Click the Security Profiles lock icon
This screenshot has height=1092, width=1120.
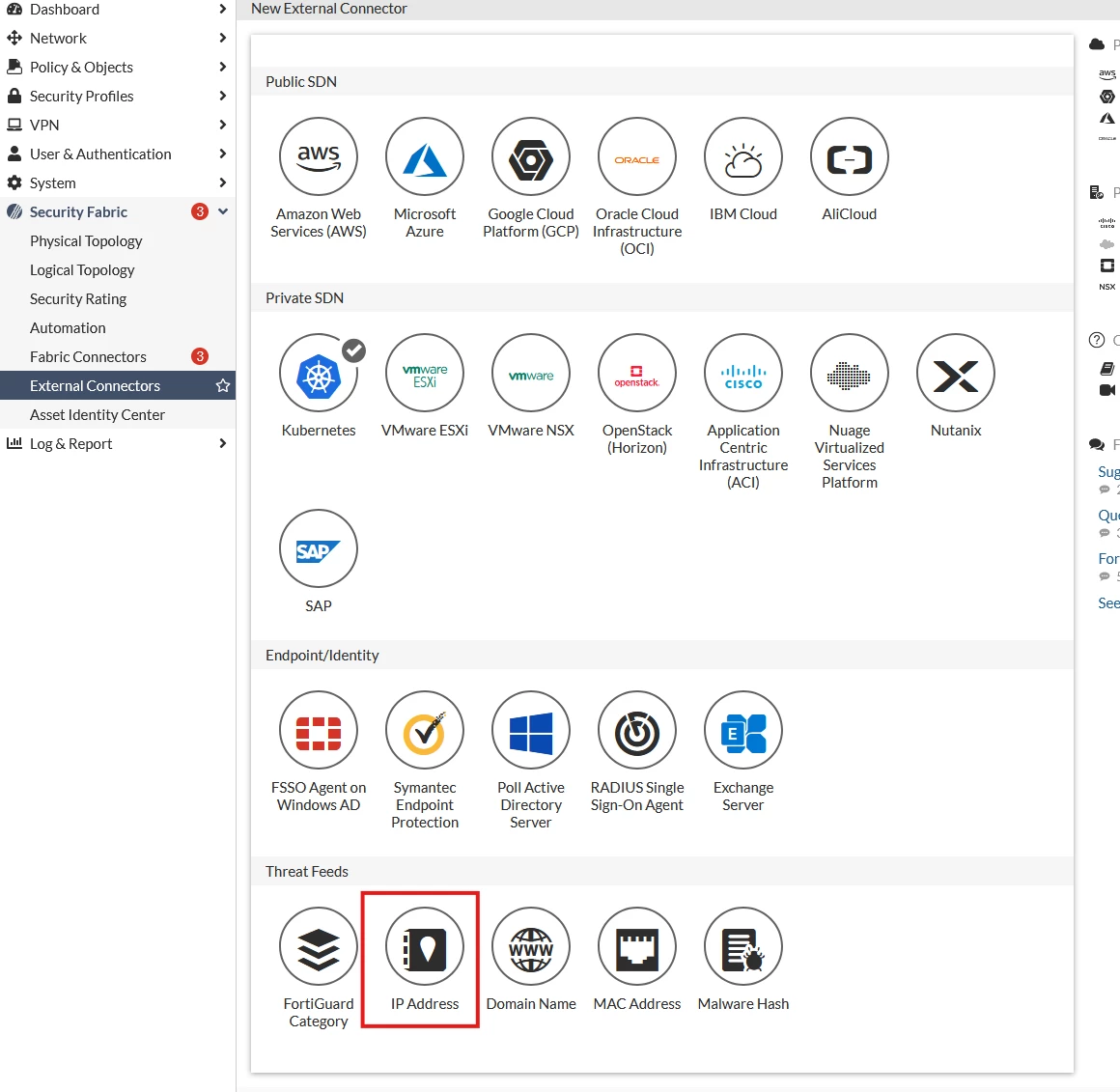[x=14, y=96]
